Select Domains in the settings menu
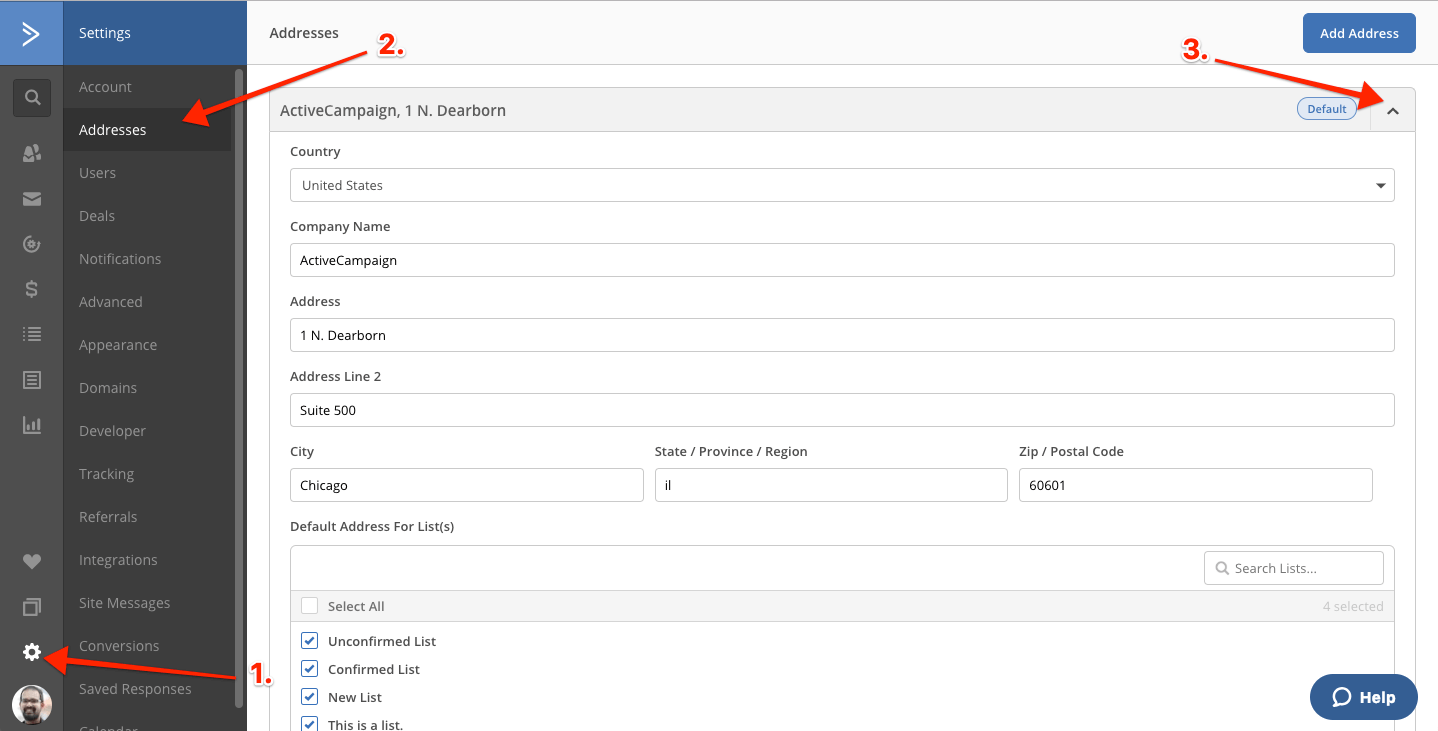The height and width of the screenshot is (731, 1438). [108, 388]
